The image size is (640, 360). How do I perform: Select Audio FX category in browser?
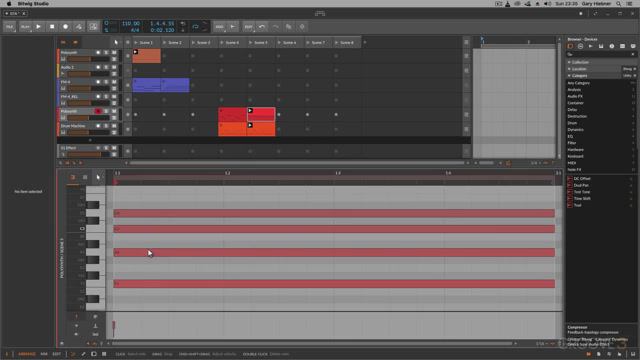[x=575, y=96]
